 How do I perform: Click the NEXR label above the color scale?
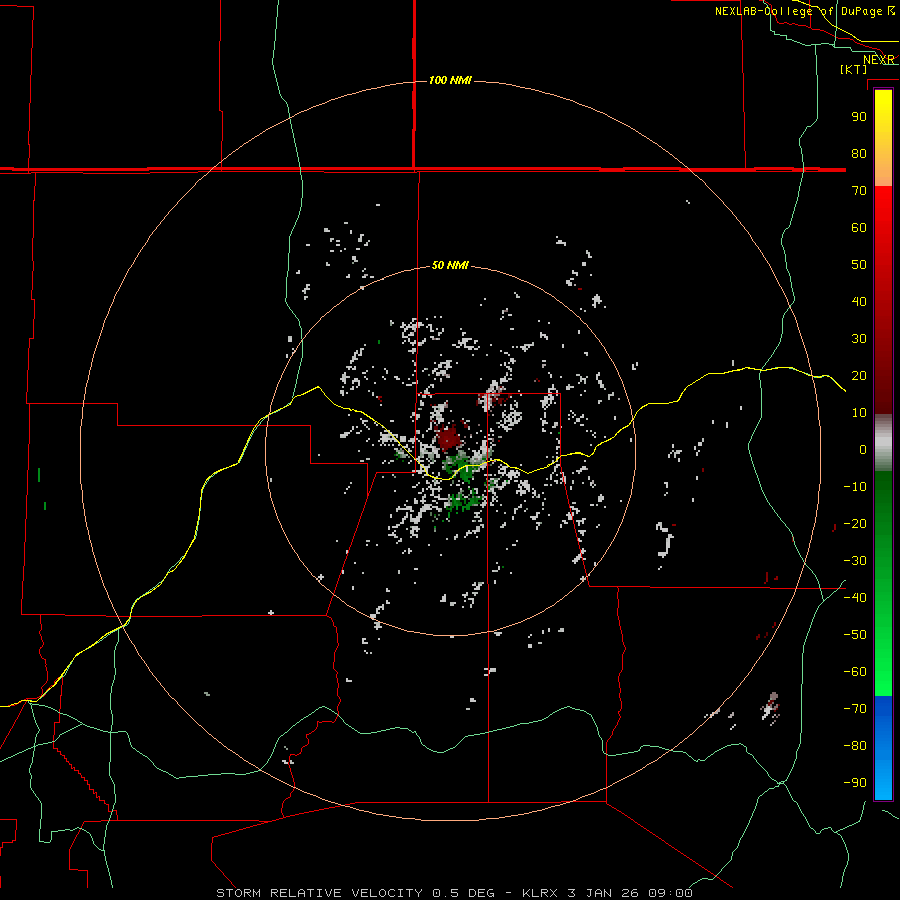(879, 60)
